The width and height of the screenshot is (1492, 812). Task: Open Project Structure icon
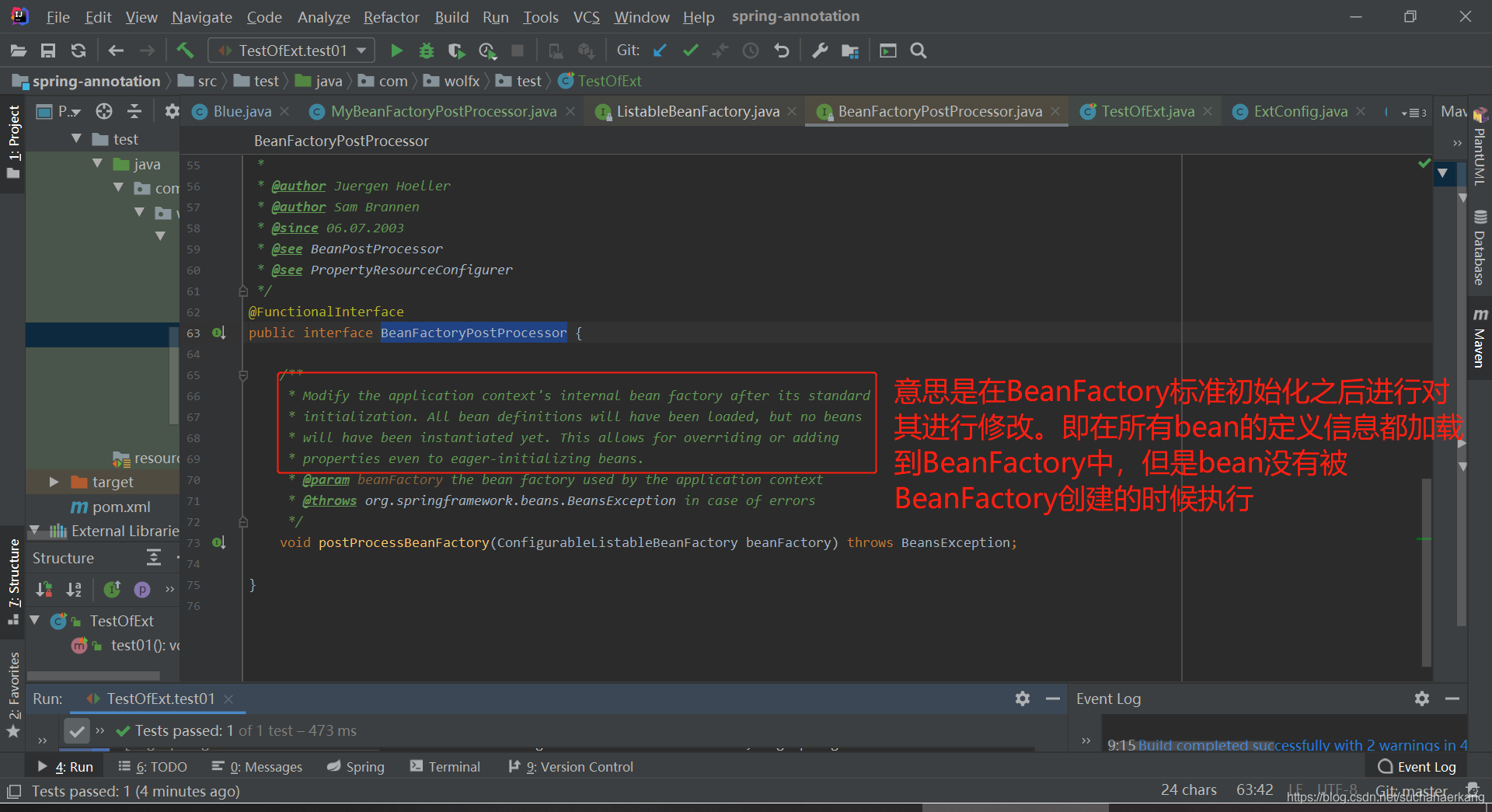[x=850, y=51]
